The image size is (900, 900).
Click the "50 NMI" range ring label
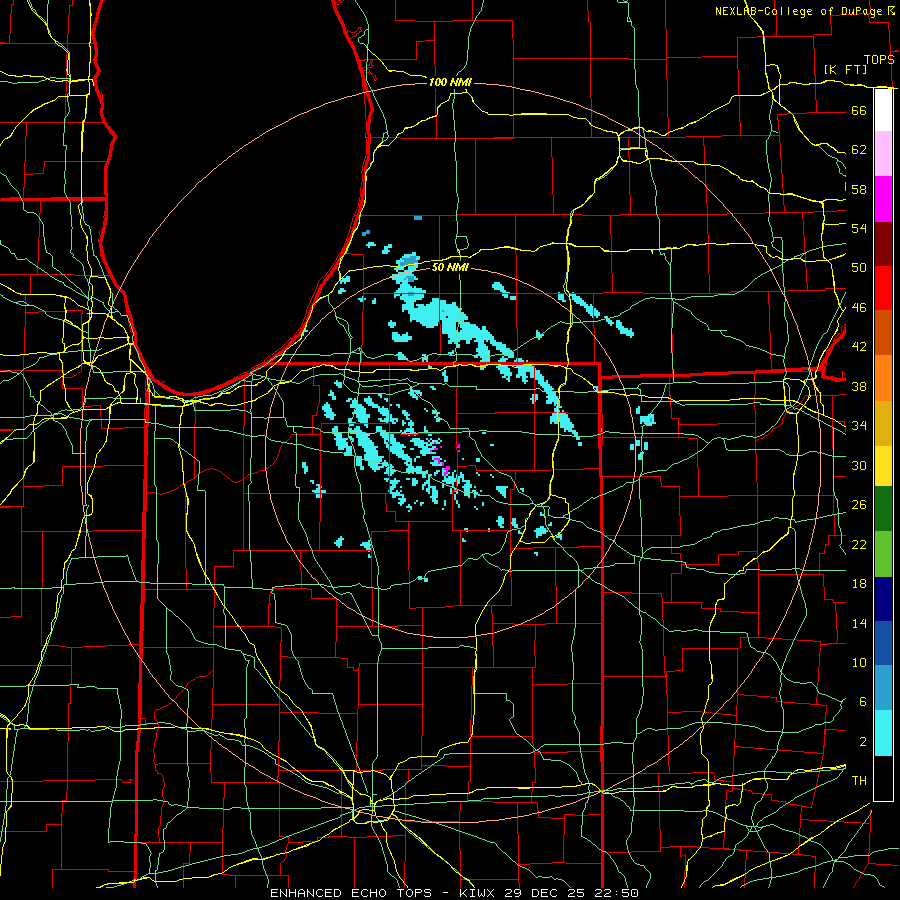coord(450,267)
